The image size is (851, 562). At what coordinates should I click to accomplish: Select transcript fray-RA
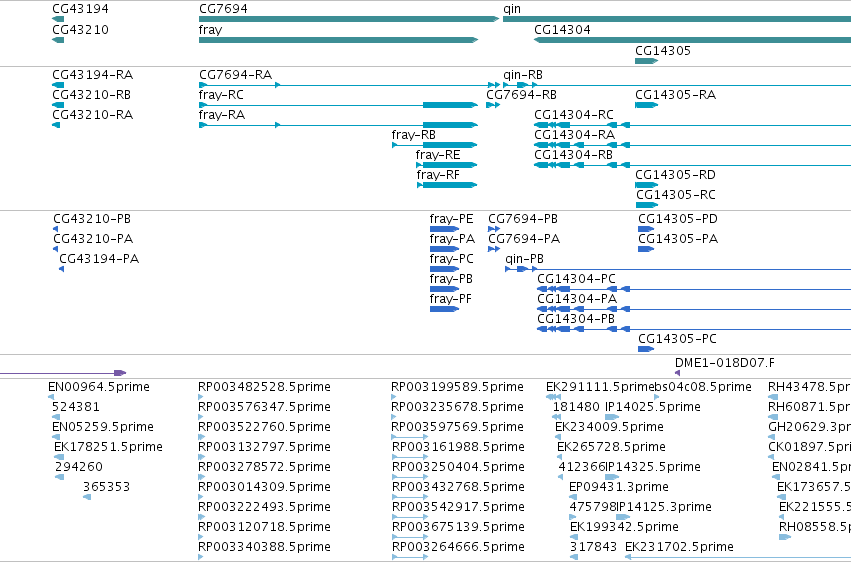[339, 125]
